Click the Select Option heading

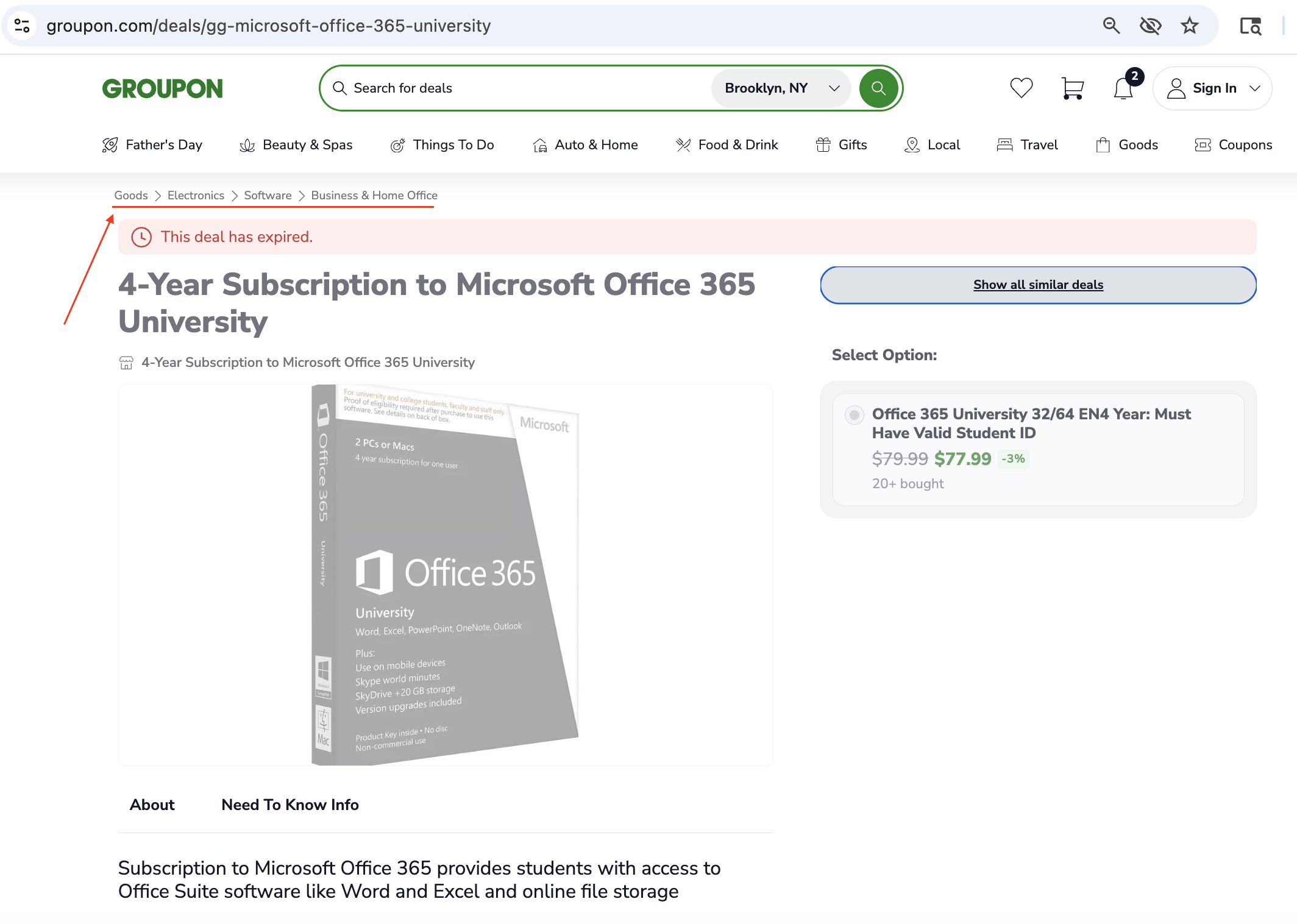pos(884,355)
